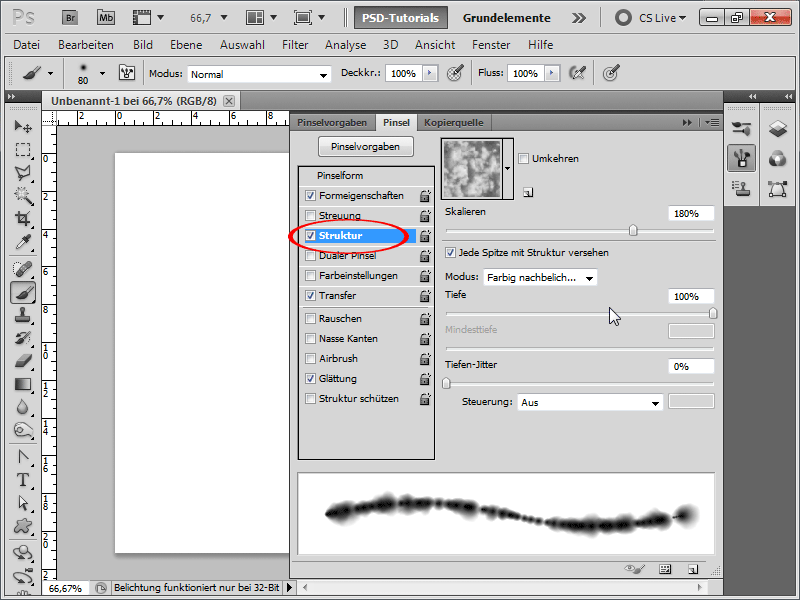
Task: Select the History Brush tool
Action: pyautogui.click(x=23, y=338)
